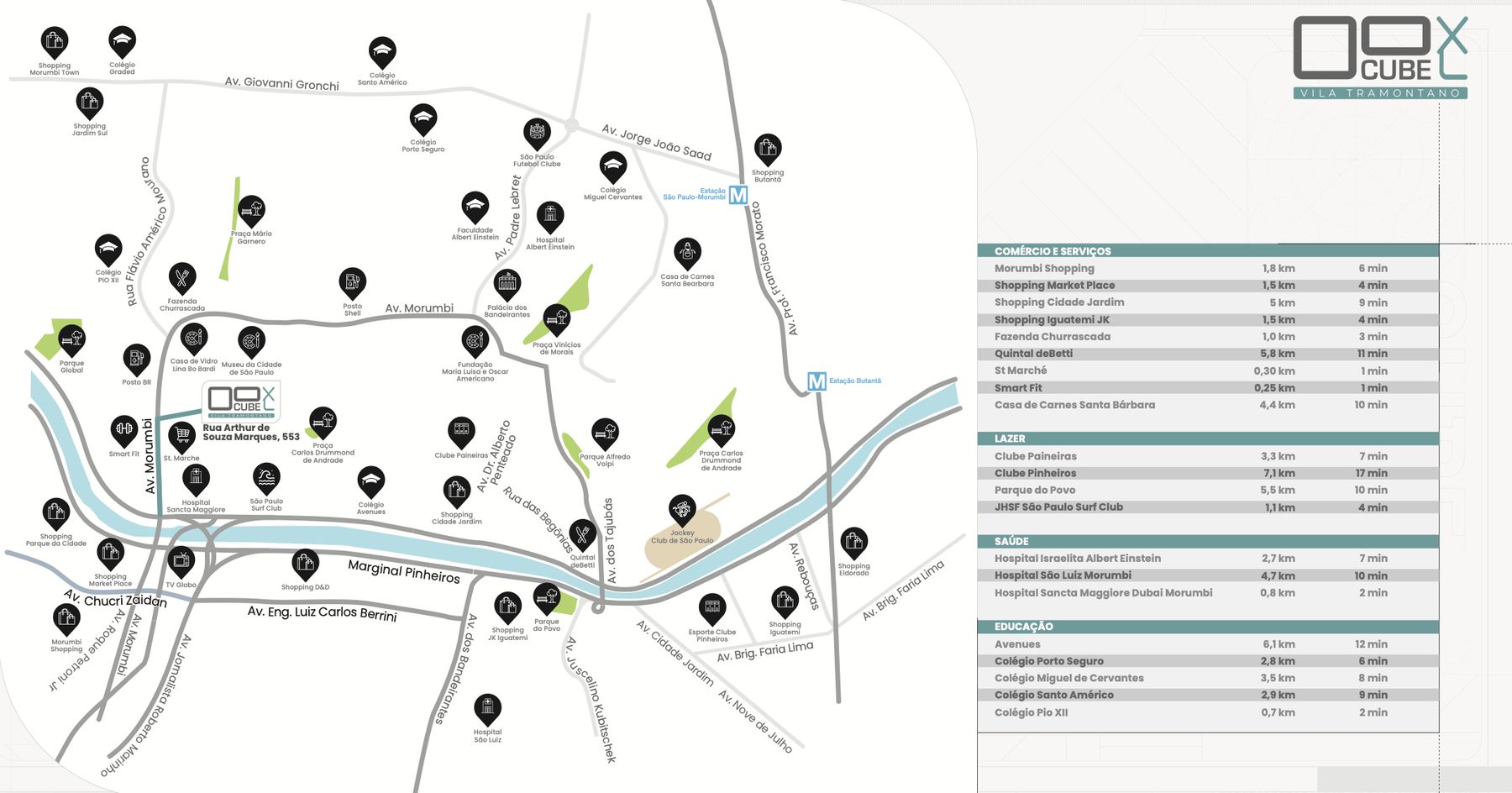This screenshot has width=1512, height=793.
Task: Click the Shopping Cidade Jardim map pin
Action: (x=457, y=492)
